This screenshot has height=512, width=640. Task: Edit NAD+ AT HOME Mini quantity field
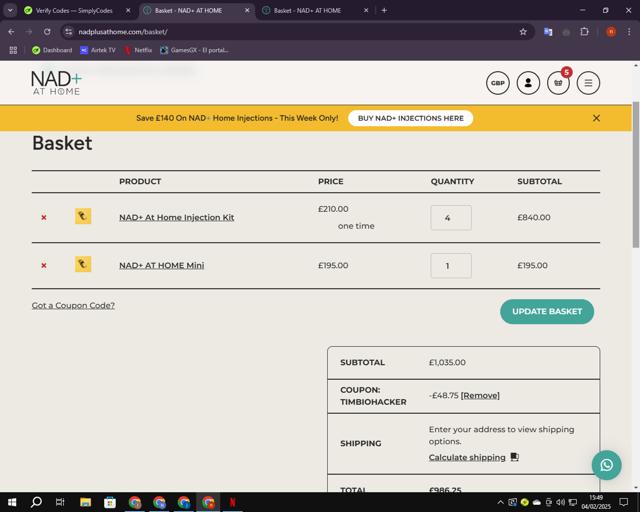tap(451, 266)
